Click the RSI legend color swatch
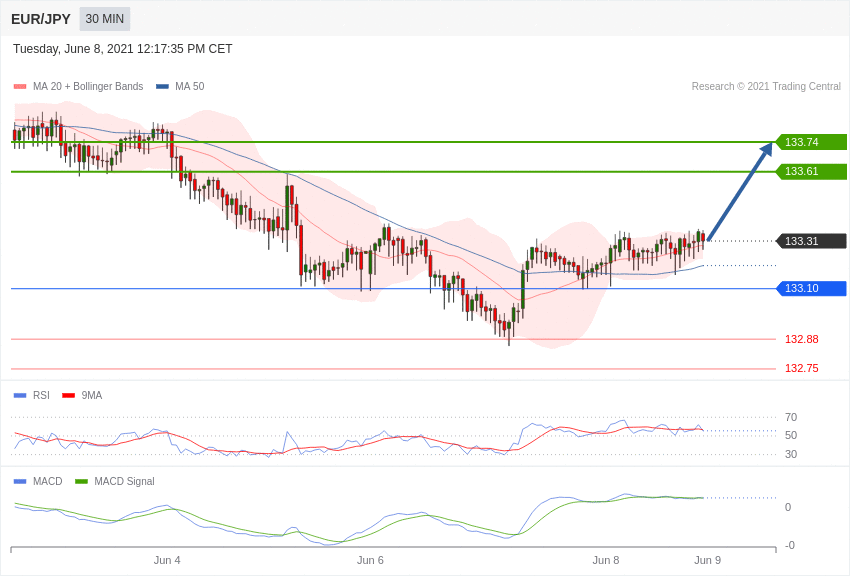The image size is (850, 576). click(20, 396)
